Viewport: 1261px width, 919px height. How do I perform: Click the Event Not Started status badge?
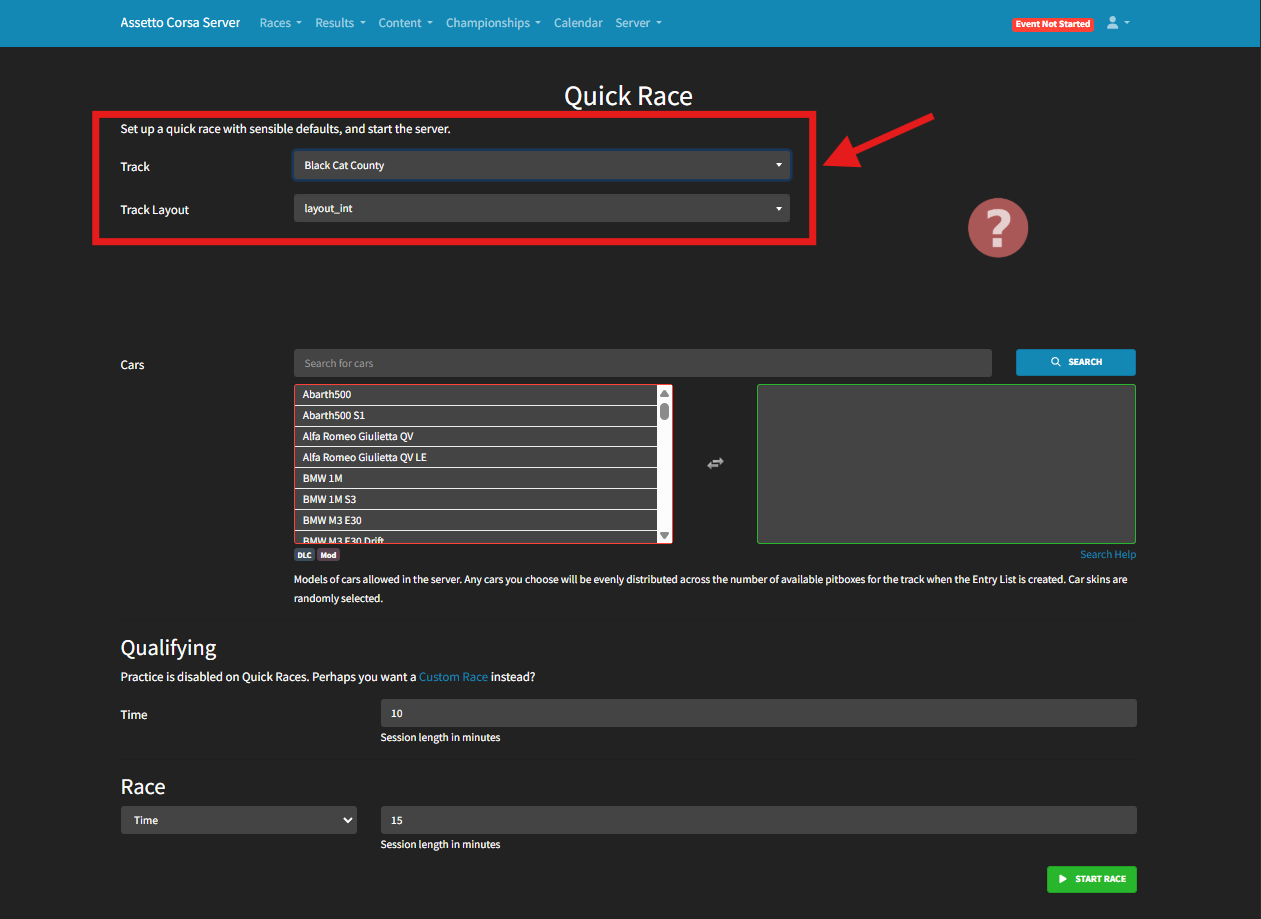(x=1052, y=24)
